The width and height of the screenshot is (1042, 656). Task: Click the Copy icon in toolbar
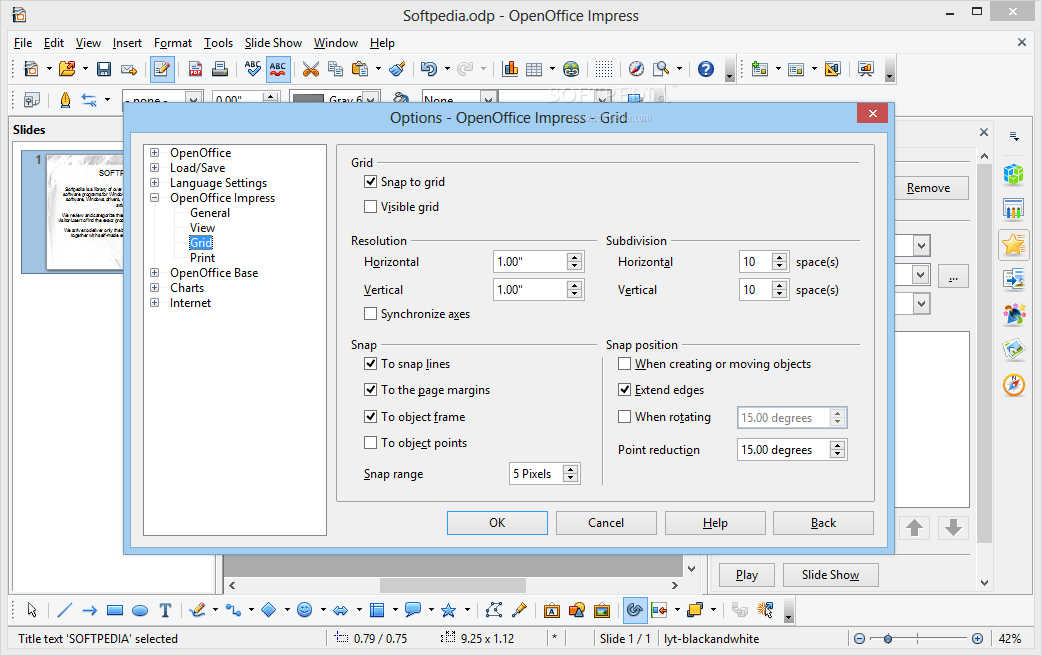click(336, 69)
